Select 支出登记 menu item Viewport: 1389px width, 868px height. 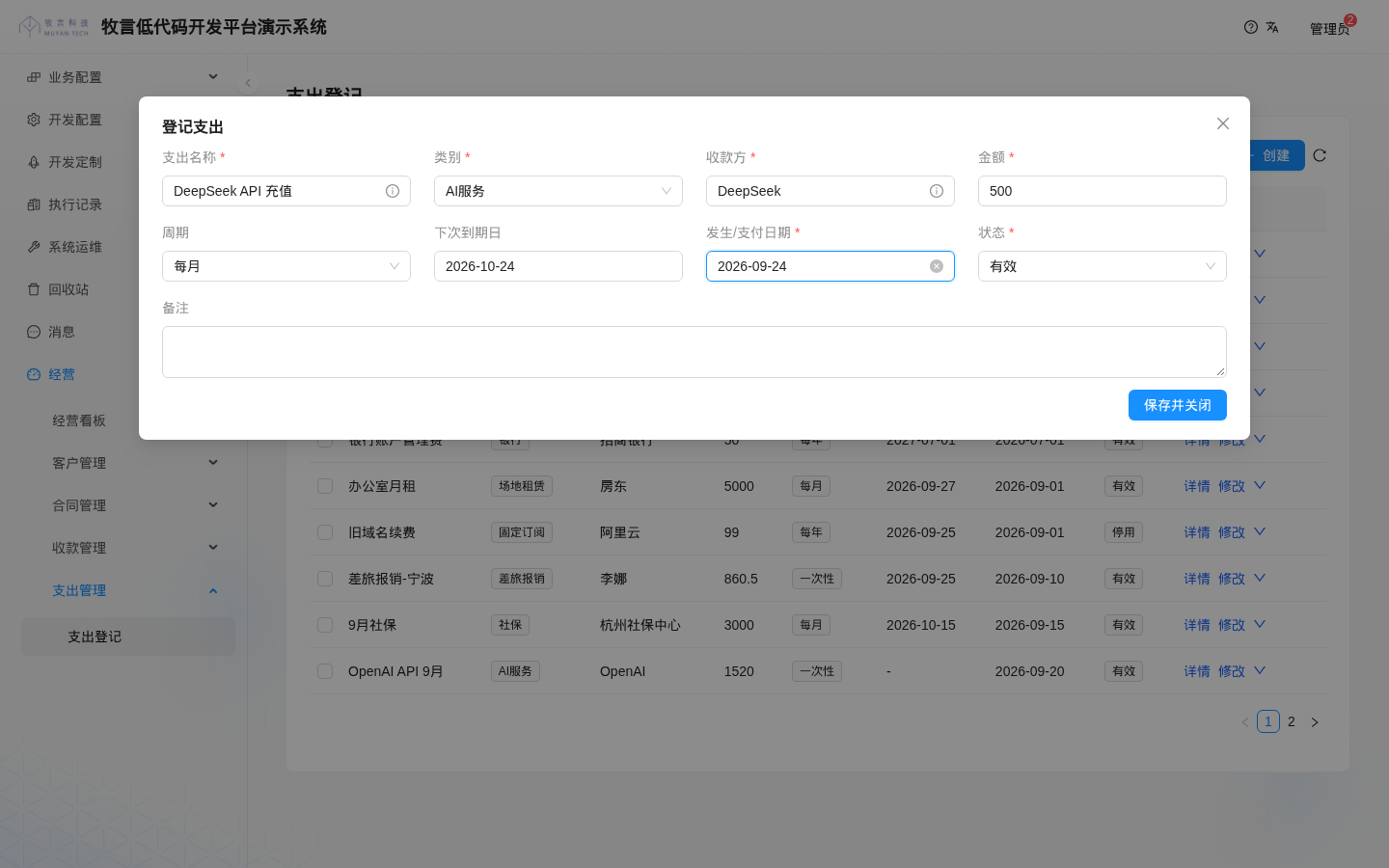point(128,637)
